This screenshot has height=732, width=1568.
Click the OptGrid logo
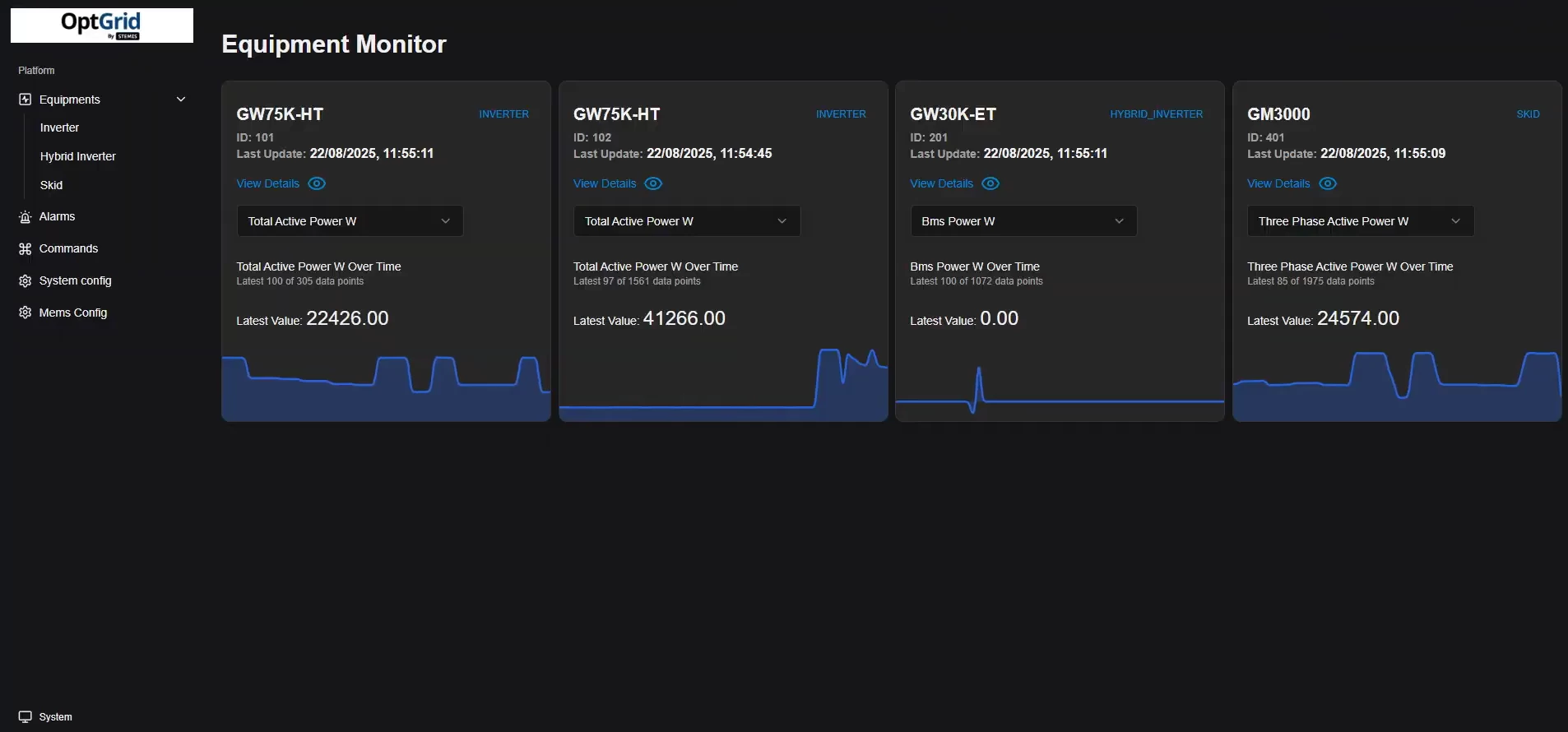click(x=101, y=25)
